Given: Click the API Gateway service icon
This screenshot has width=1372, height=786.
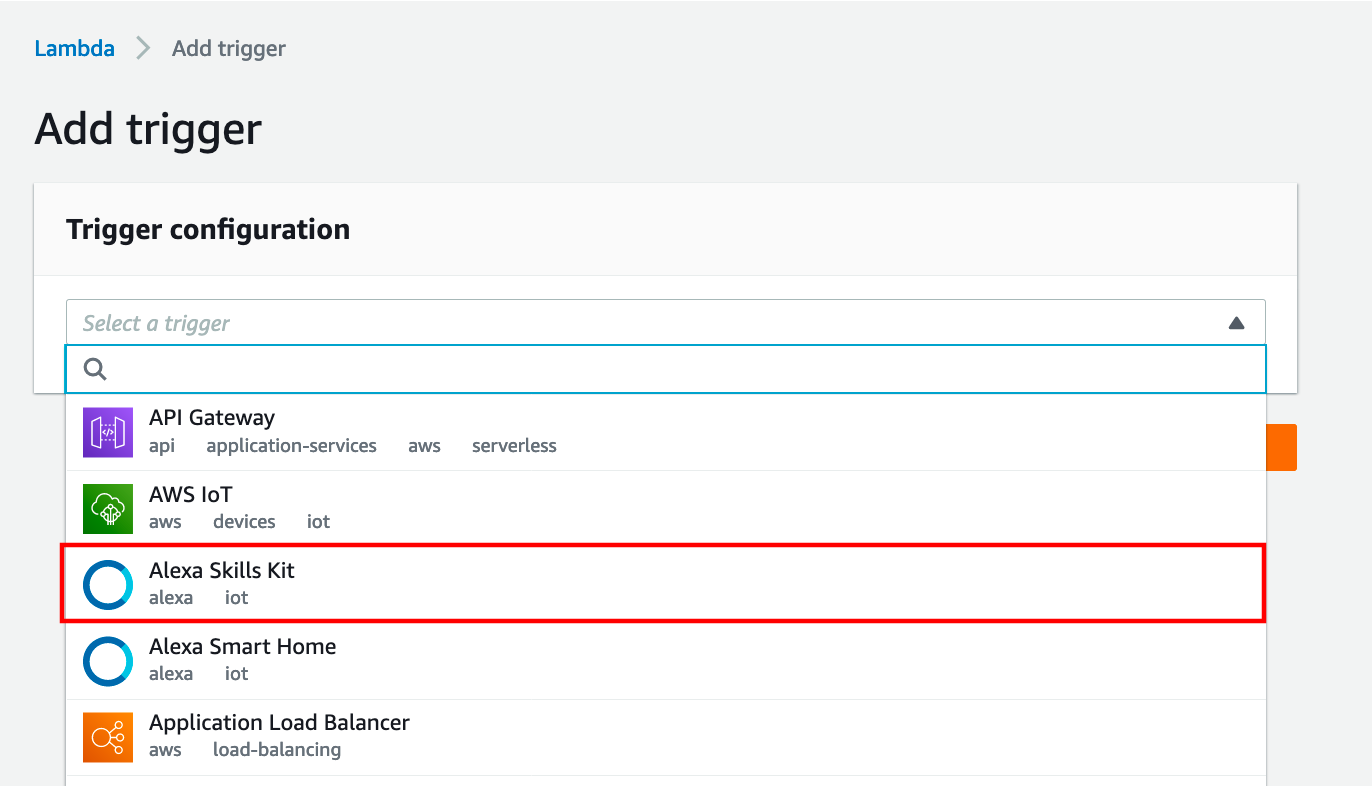Looking at the screenshot, I should pos(108,433).
